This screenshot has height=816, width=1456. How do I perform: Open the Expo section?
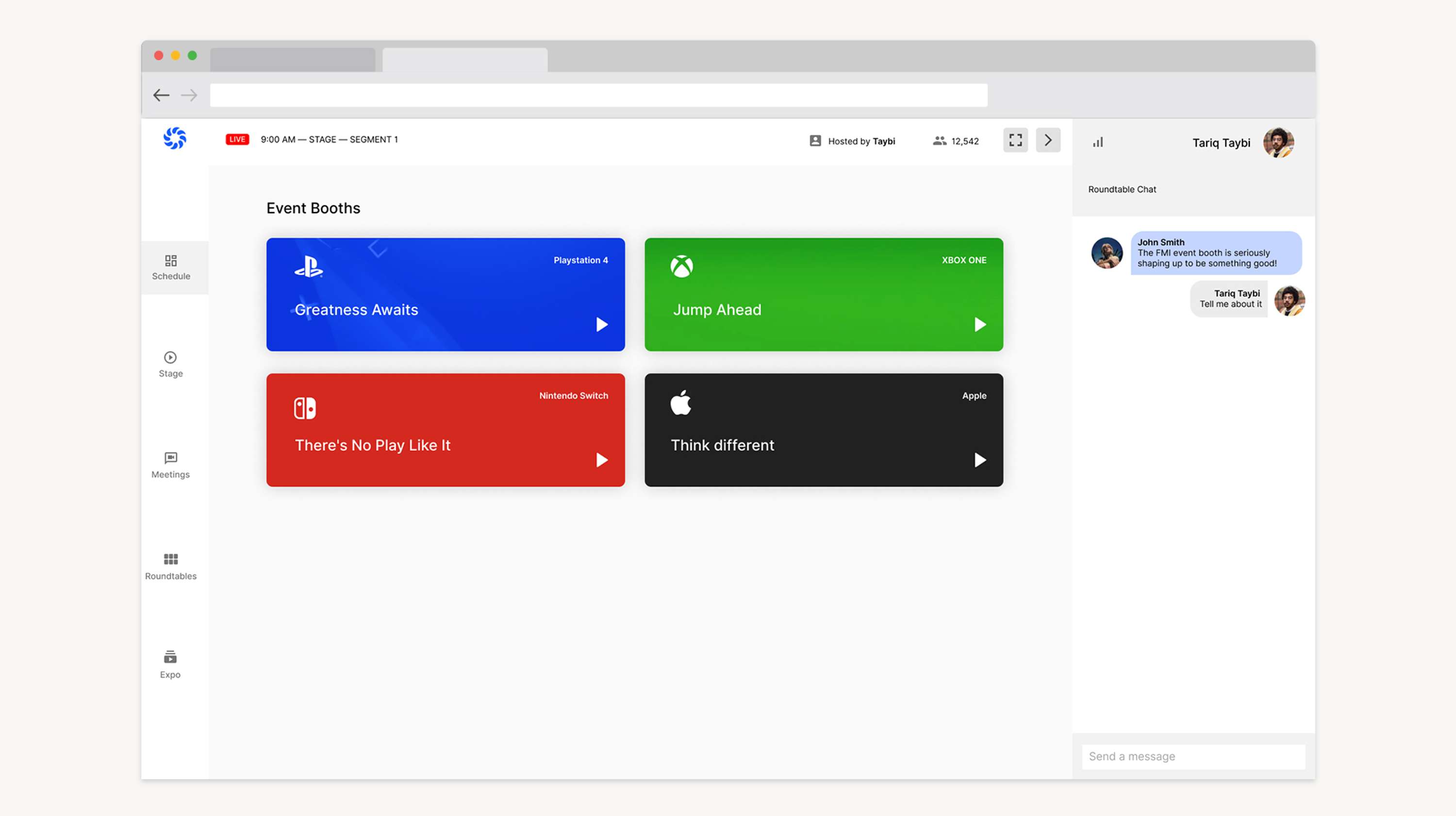[170, 665]
